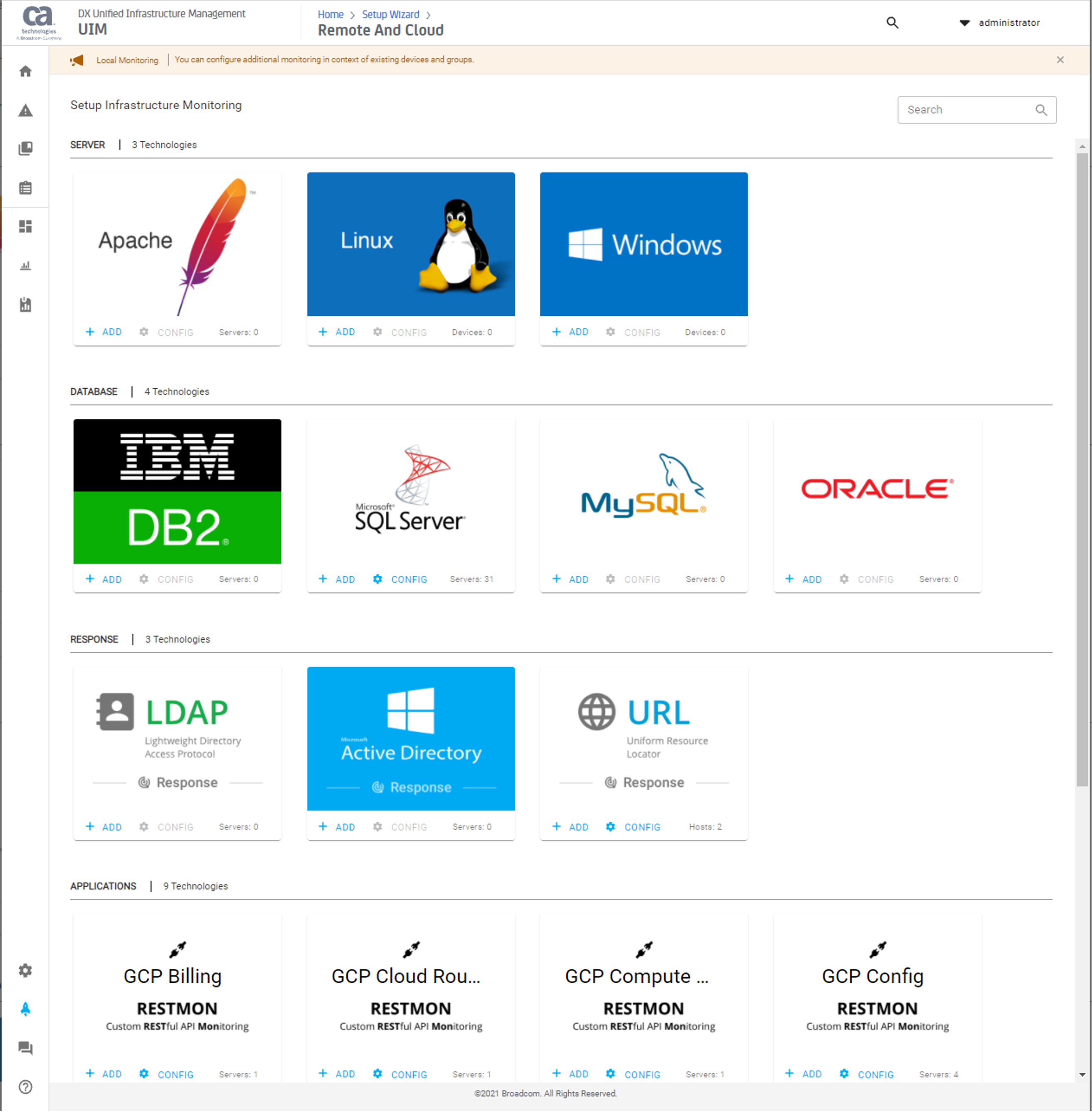Select the Setup Wizard rocket sidebar icon
The height and width of the screenshot is (1112, 1092).
pyautogui.click(x=25, y=1009)
